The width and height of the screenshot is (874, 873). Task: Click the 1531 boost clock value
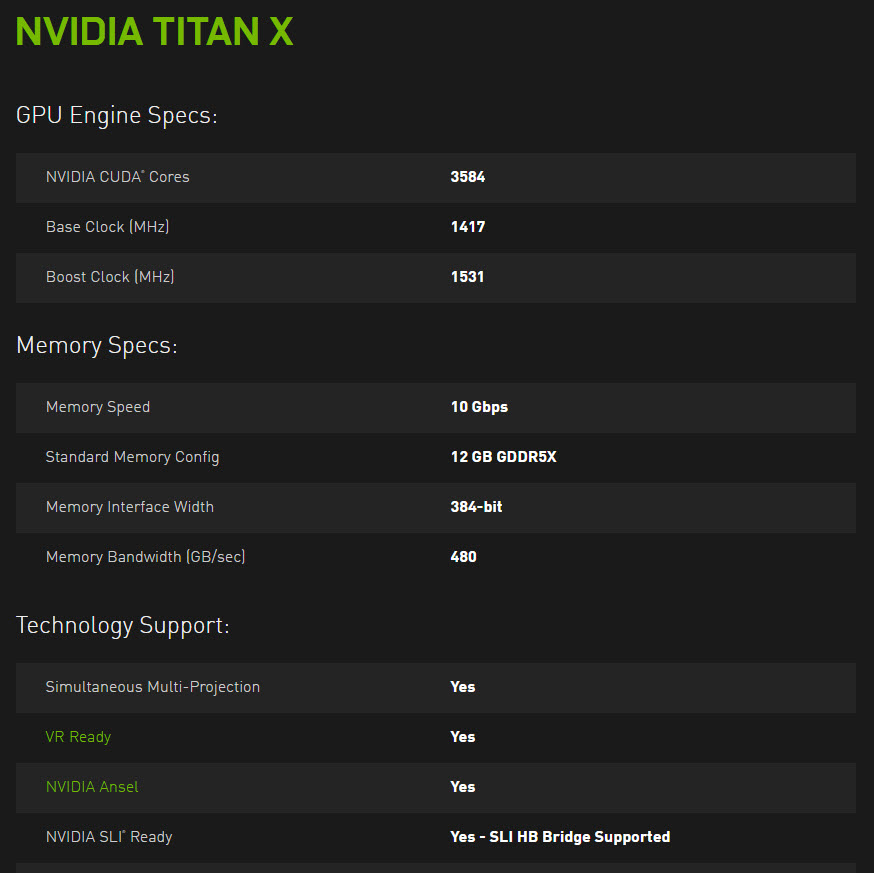tap(467, 277)
